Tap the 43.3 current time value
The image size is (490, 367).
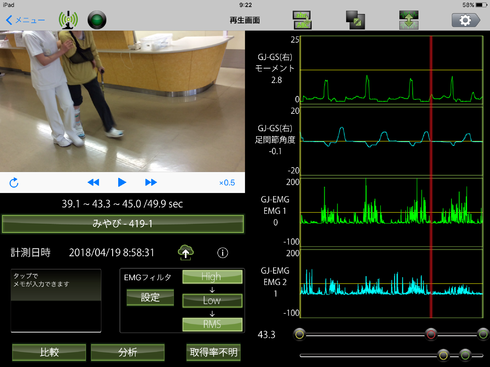click(x=266, y=334)
